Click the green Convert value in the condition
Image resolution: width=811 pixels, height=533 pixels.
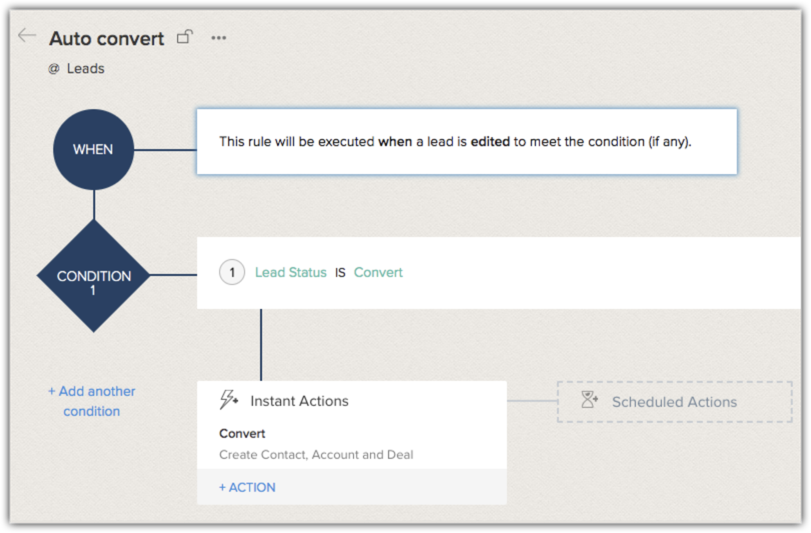378,272
